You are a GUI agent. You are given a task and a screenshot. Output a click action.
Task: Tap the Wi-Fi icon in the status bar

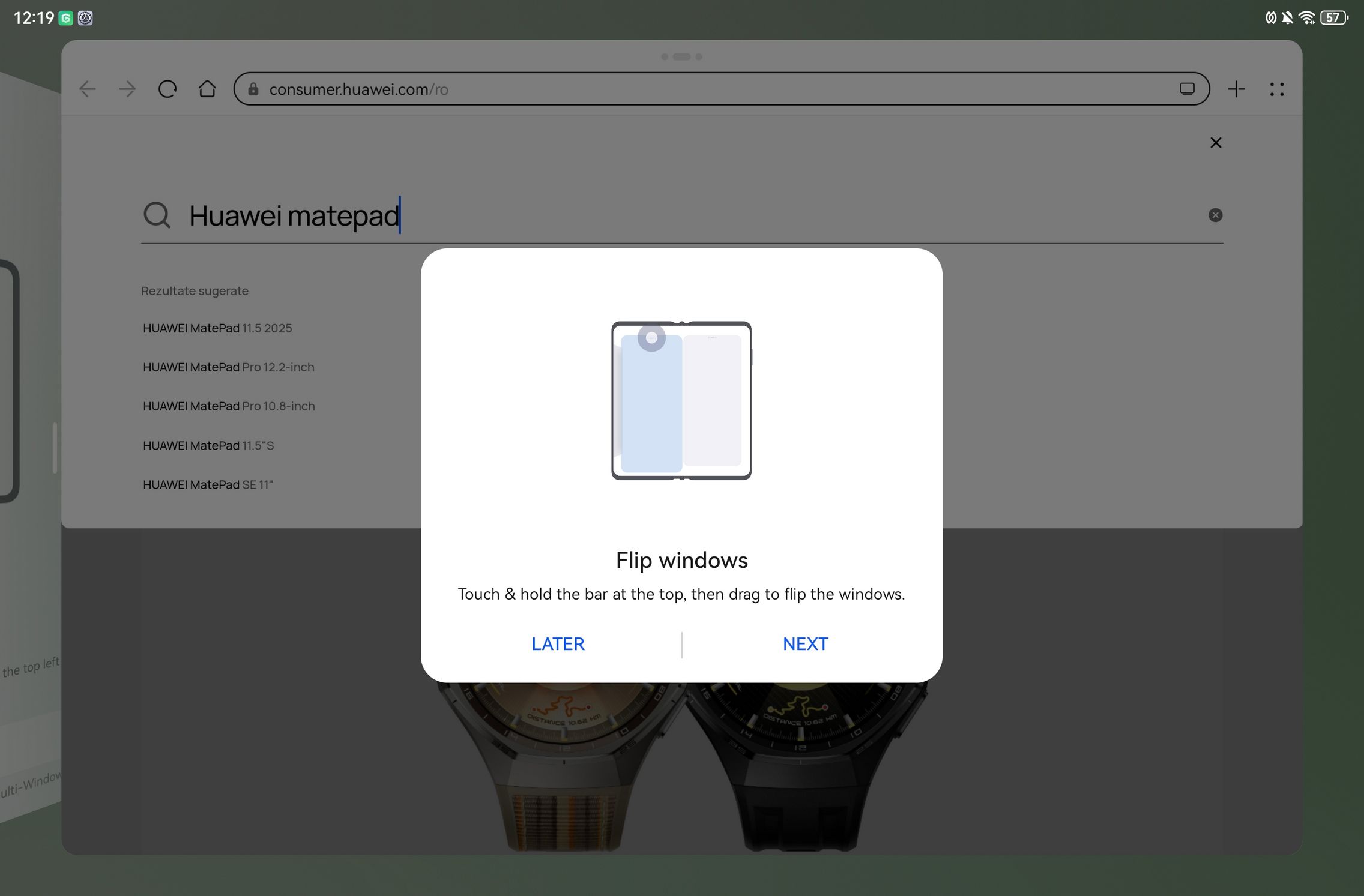(x=1306, y=18)
